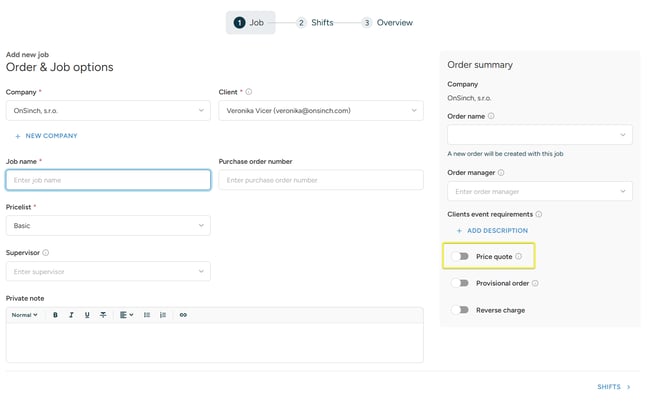This screenshot has height=420, width=670.
Task: Enable the Price quote toggle
Action: (x=460, y=256)
